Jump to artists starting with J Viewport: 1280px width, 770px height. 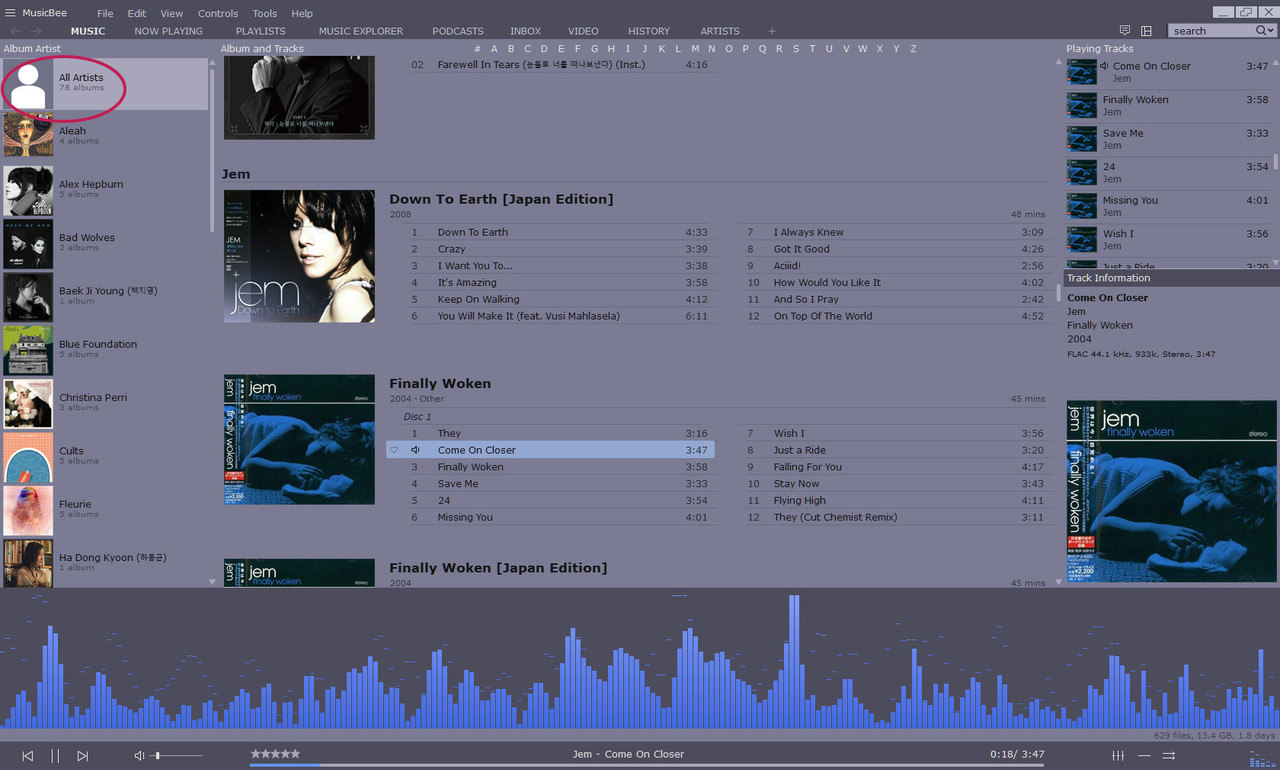coord(645,48)
